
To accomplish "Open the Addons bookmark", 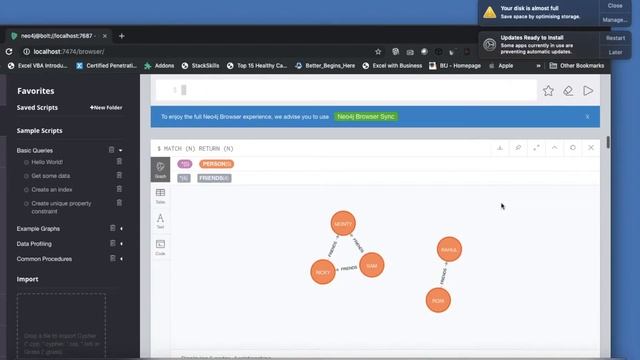I will tap(159, 66).
